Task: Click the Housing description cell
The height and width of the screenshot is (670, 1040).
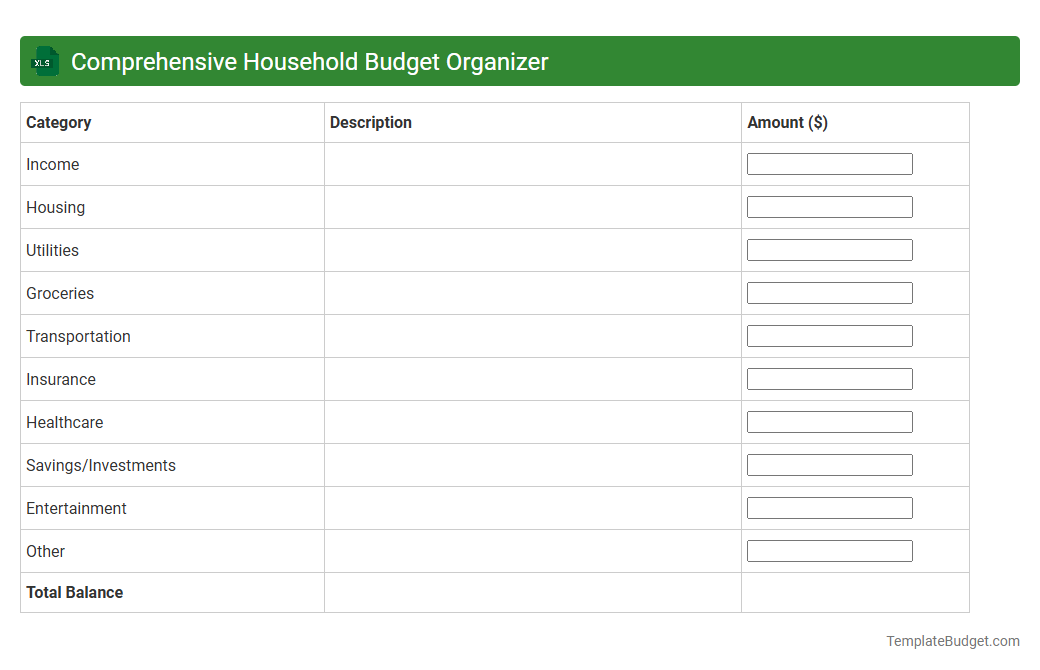Action: [530, 207]
